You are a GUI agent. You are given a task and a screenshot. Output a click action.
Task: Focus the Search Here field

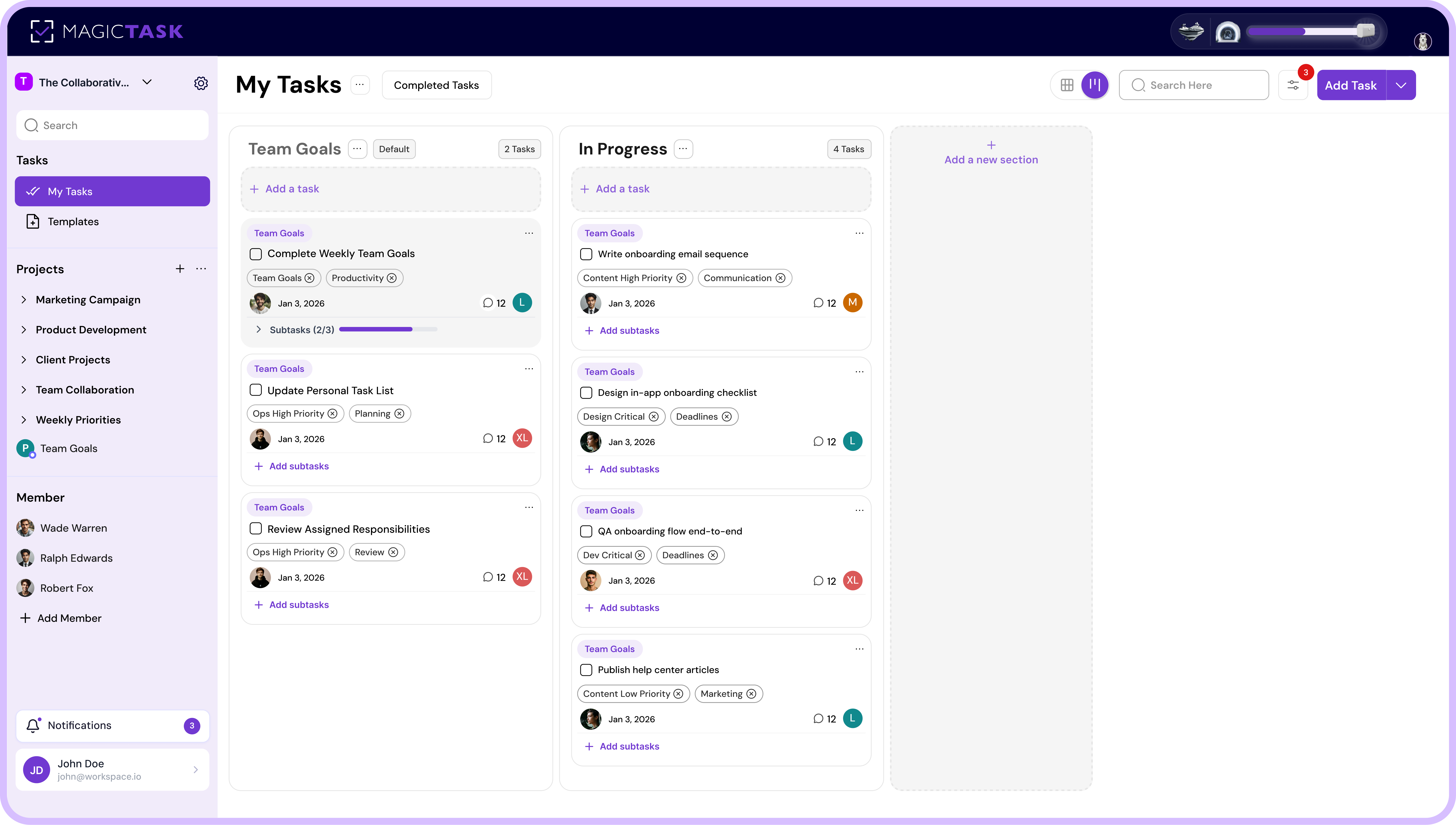[x=1194, y=85]
